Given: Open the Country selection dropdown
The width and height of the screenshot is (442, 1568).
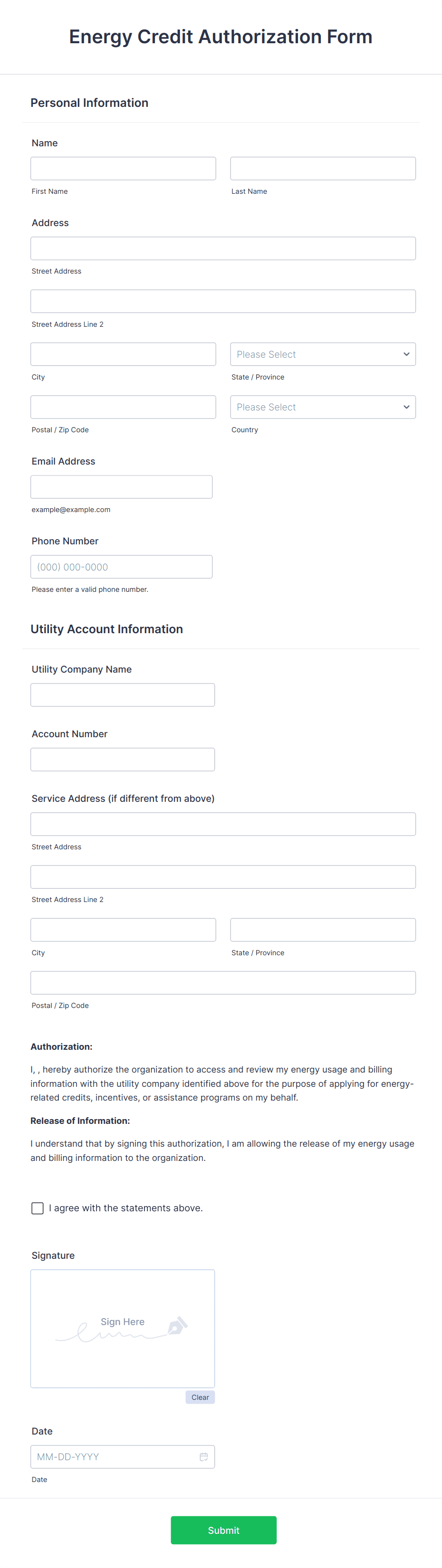Looking at the screenshot, I should pos(323,407).
